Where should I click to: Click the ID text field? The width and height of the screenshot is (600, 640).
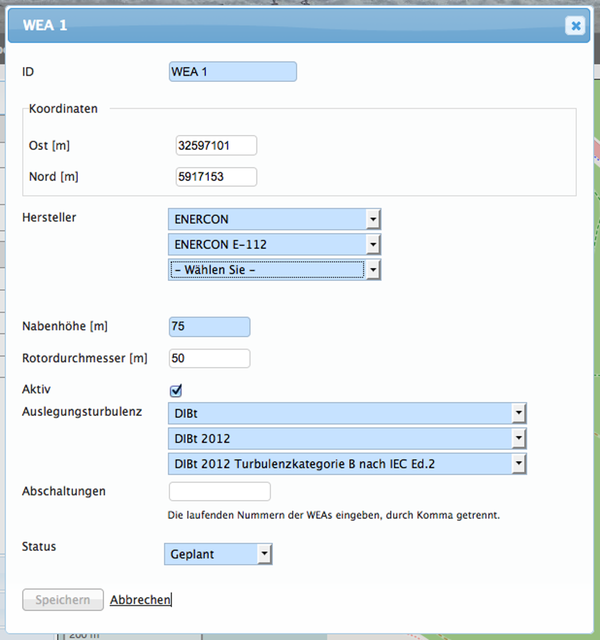coord(234,72)
